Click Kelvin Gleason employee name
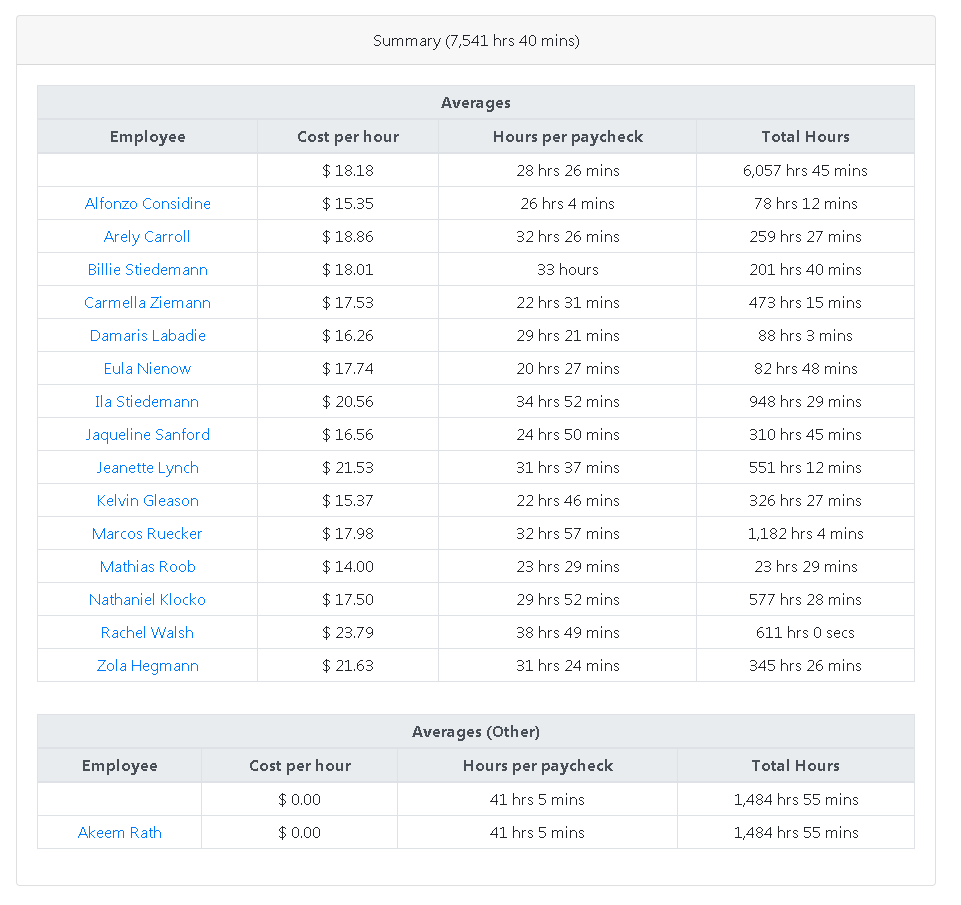The height and width of the screenshot is (905, 961). point(147,501)
